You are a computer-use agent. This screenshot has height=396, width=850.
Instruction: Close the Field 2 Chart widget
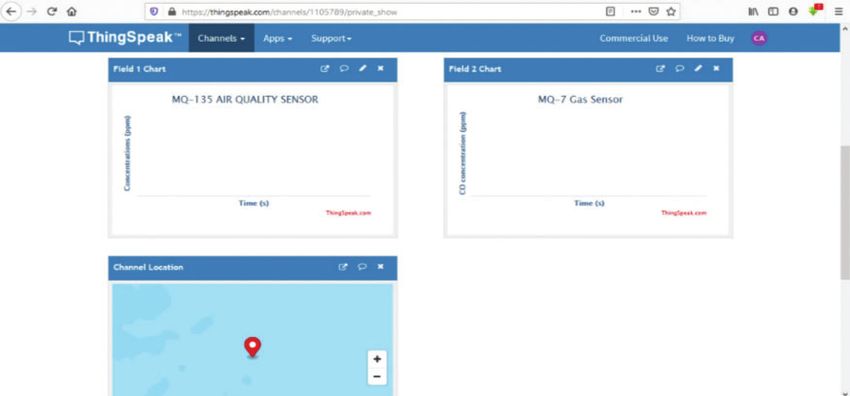point(716,68)
